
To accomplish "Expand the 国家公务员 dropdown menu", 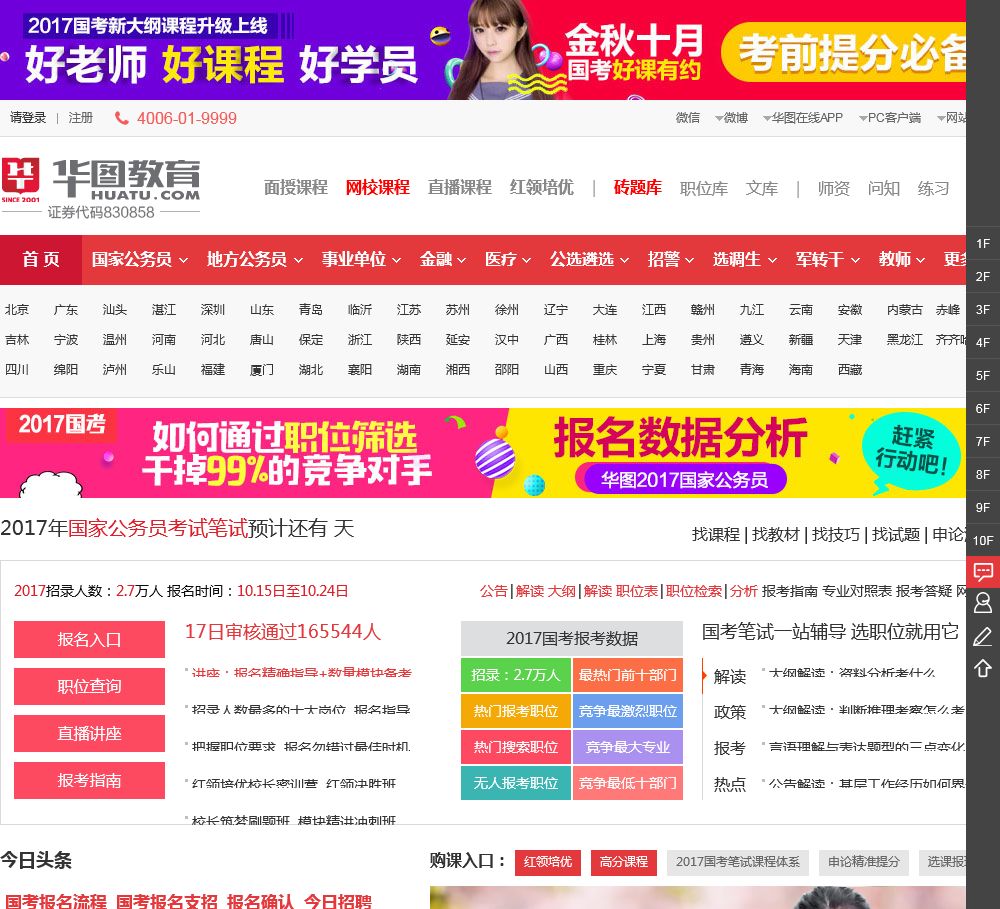I will (140, 260).
